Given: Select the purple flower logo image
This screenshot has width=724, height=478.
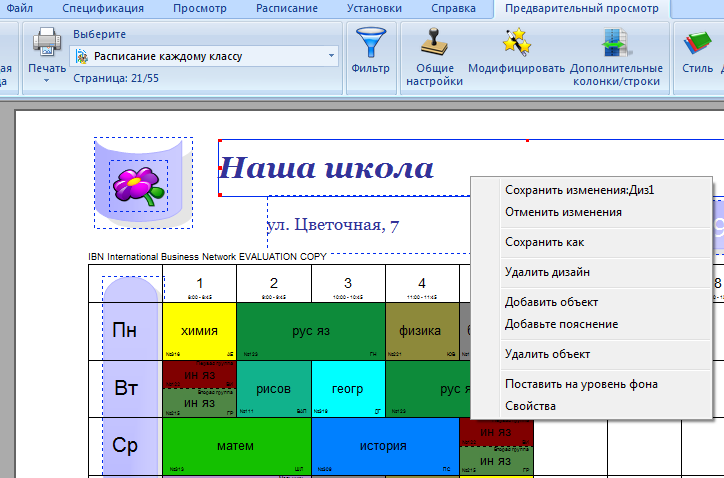Looking at the screenshot, I should point(138,185).
